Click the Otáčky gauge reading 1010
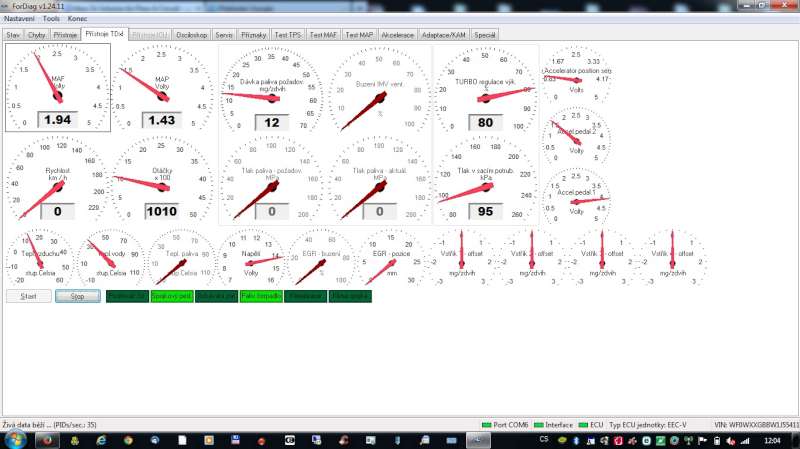 tap(161, 211)
